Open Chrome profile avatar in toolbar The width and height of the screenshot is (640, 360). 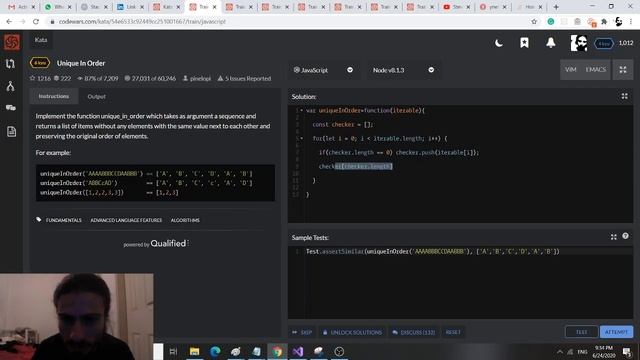click(619, 22)
